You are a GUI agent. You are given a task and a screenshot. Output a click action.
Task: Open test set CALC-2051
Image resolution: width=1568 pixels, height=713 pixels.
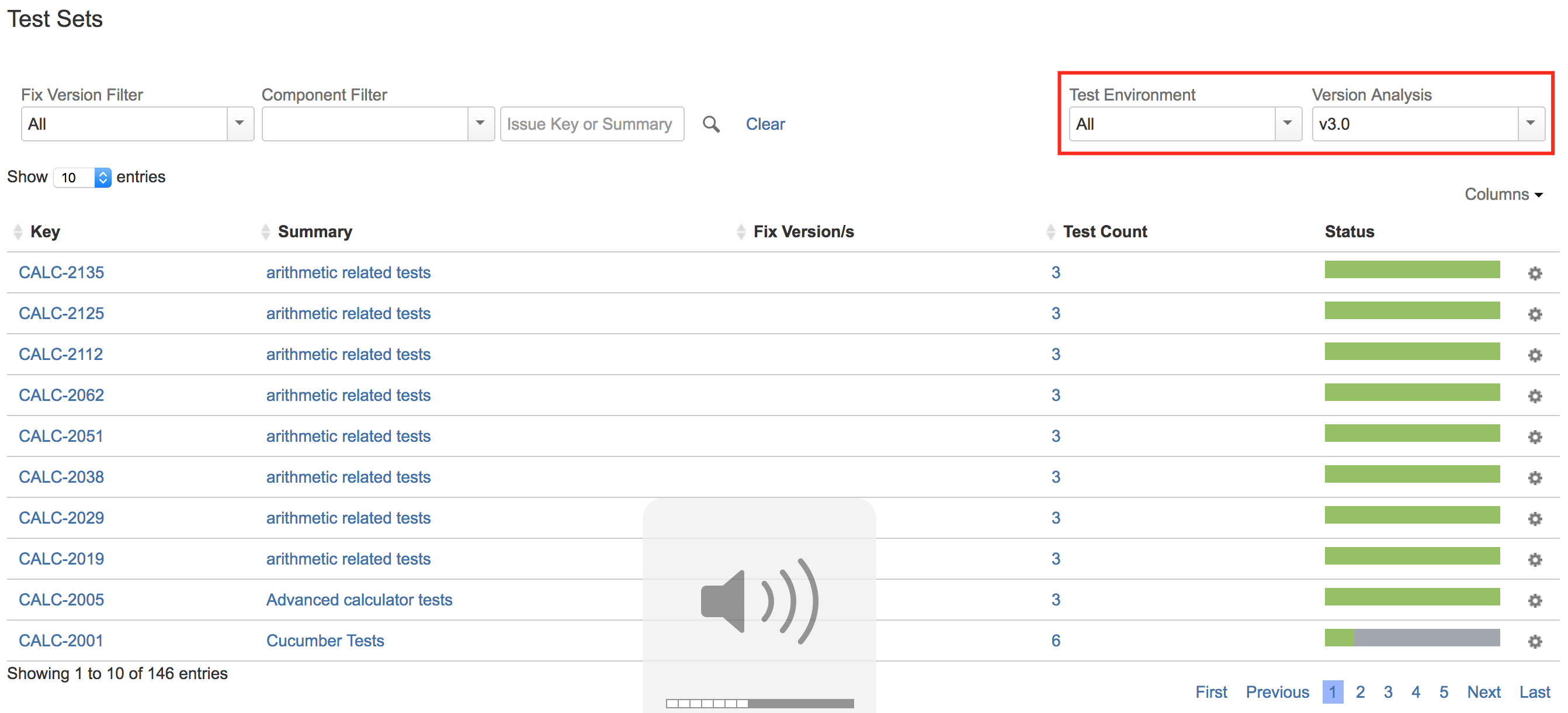(x=61, y=436)
